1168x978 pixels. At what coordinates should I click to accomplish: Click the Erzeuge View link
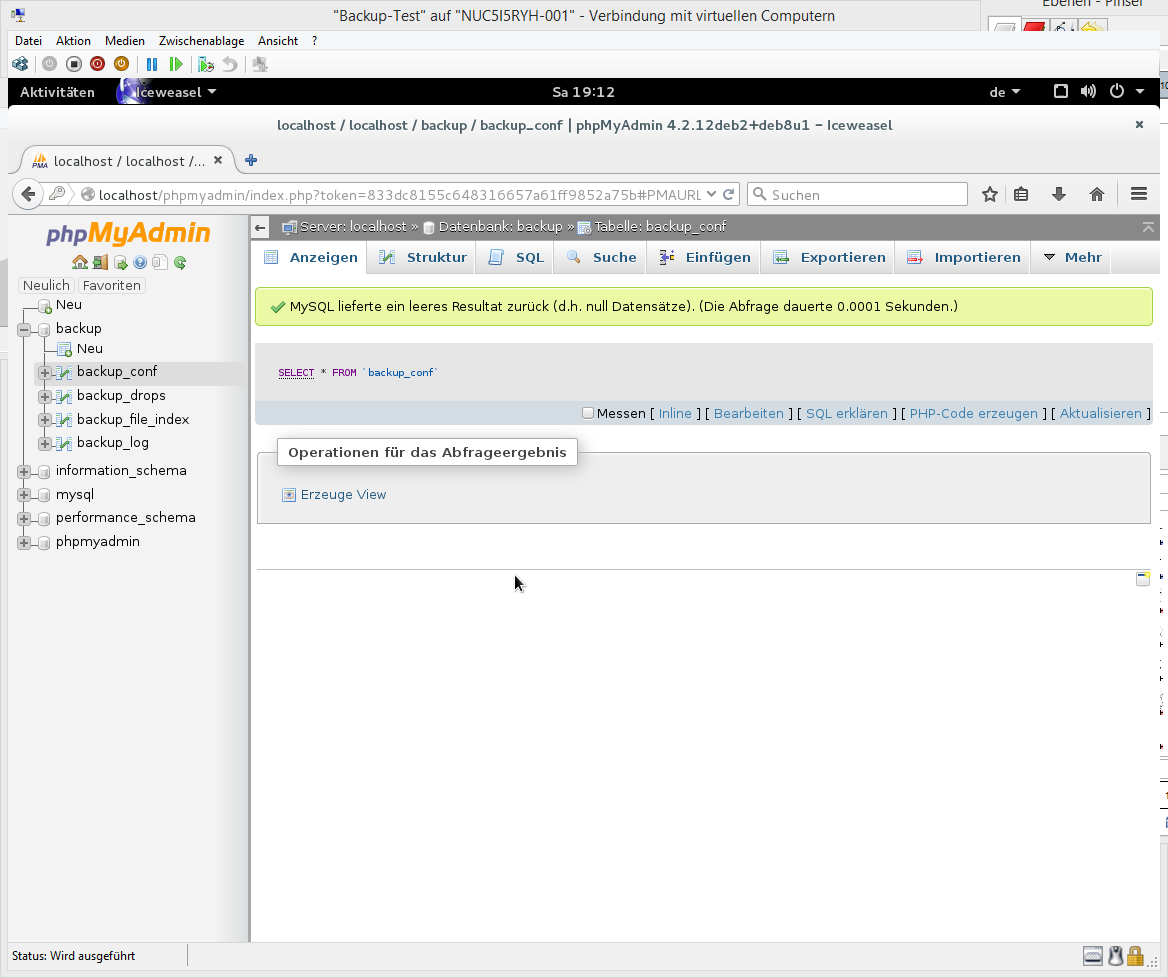pyautogui.click(x=343, y=495)
